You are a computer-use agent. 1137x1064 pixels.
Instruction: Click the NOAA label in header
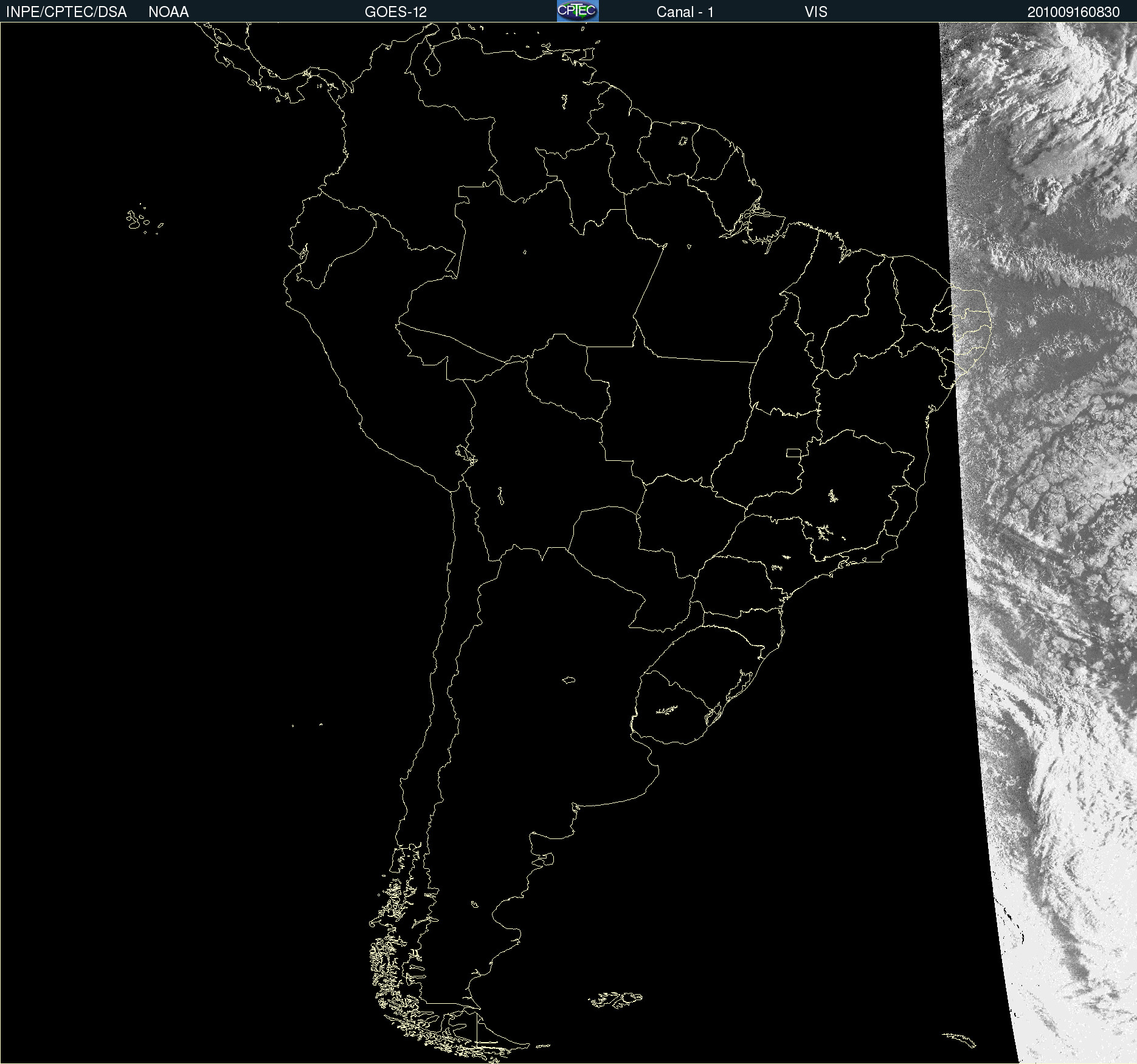[x=168, y=12]
